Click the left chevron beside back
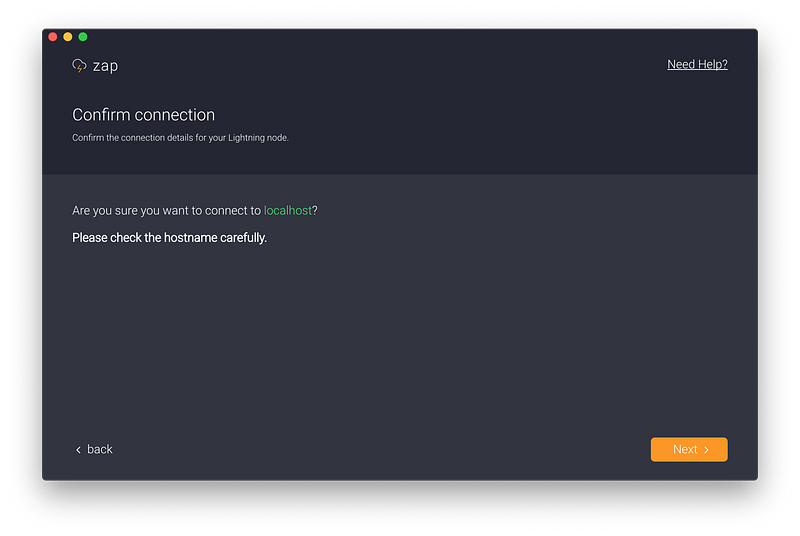 [78, 450]
